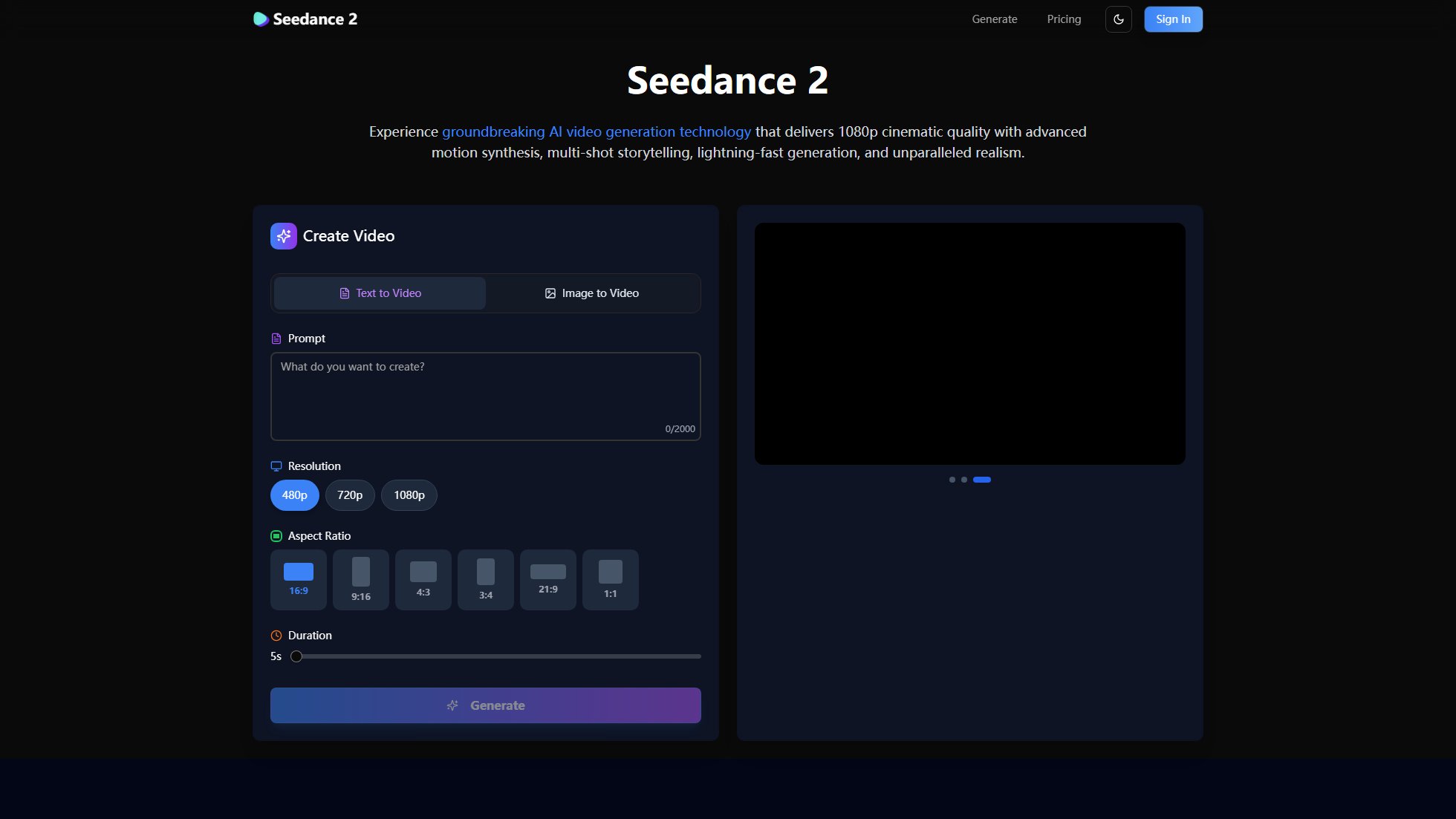
Task: Select the 1080p resolution option
Action: click(x=409, y=495)
